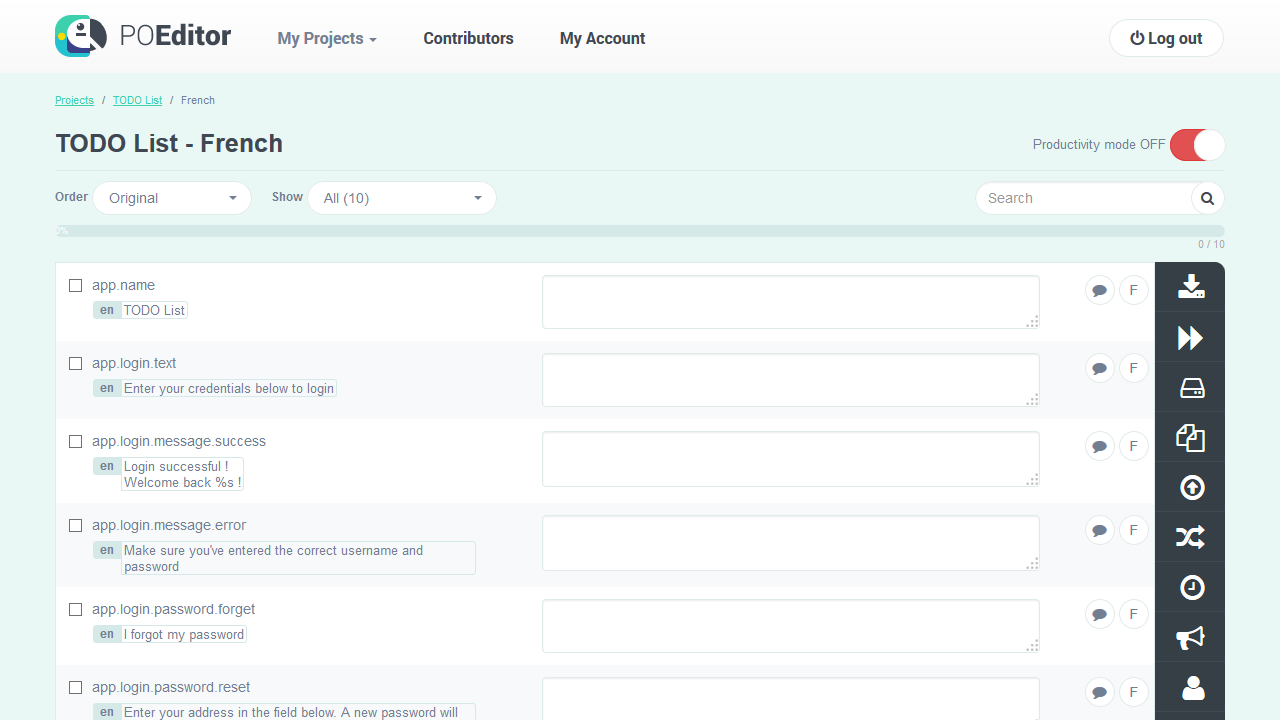Check the app.name checkbox

click(75, 285)
